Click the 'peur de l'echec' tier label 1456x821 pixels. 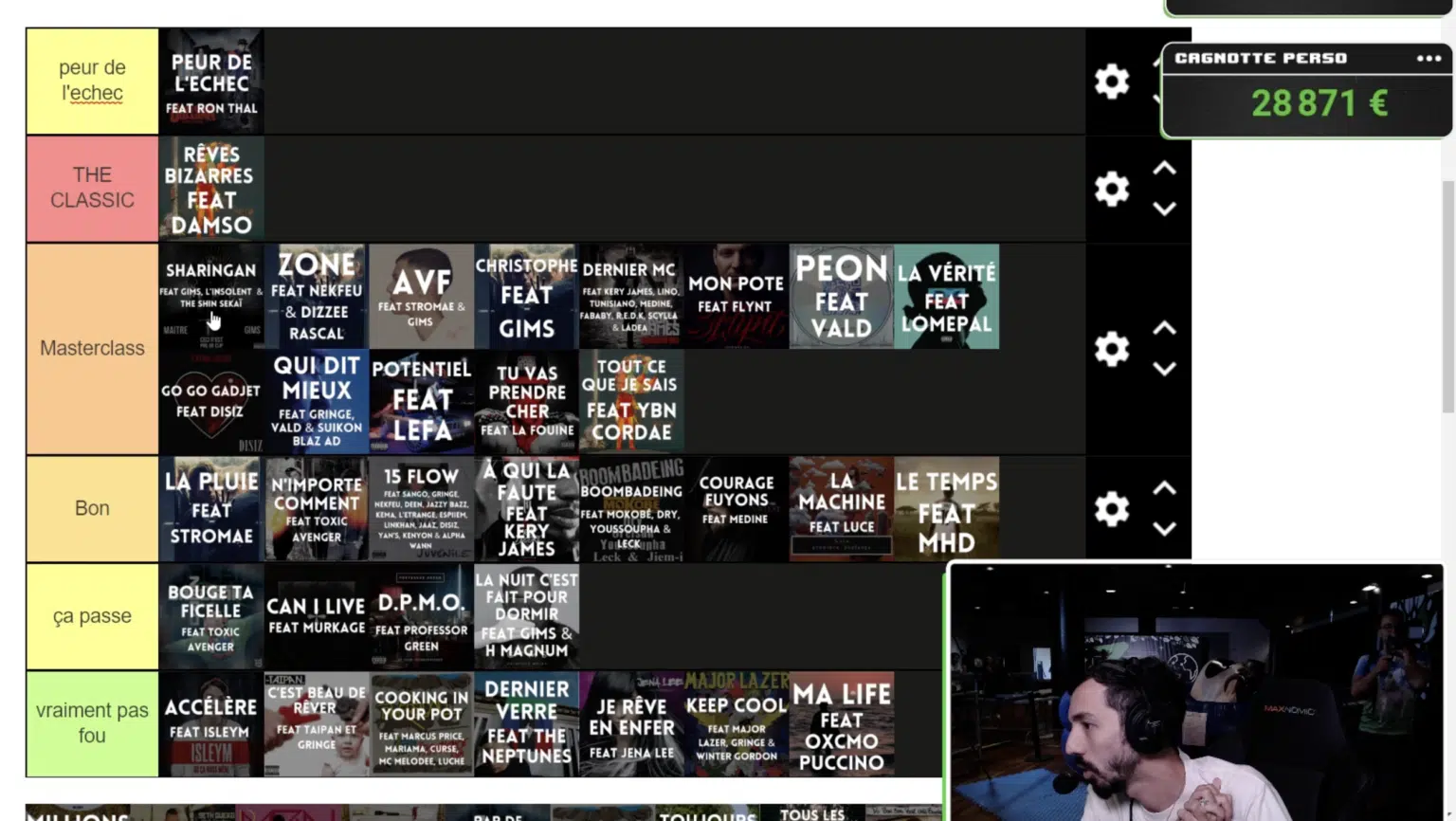pyautogui.click(x=92, y=81)
